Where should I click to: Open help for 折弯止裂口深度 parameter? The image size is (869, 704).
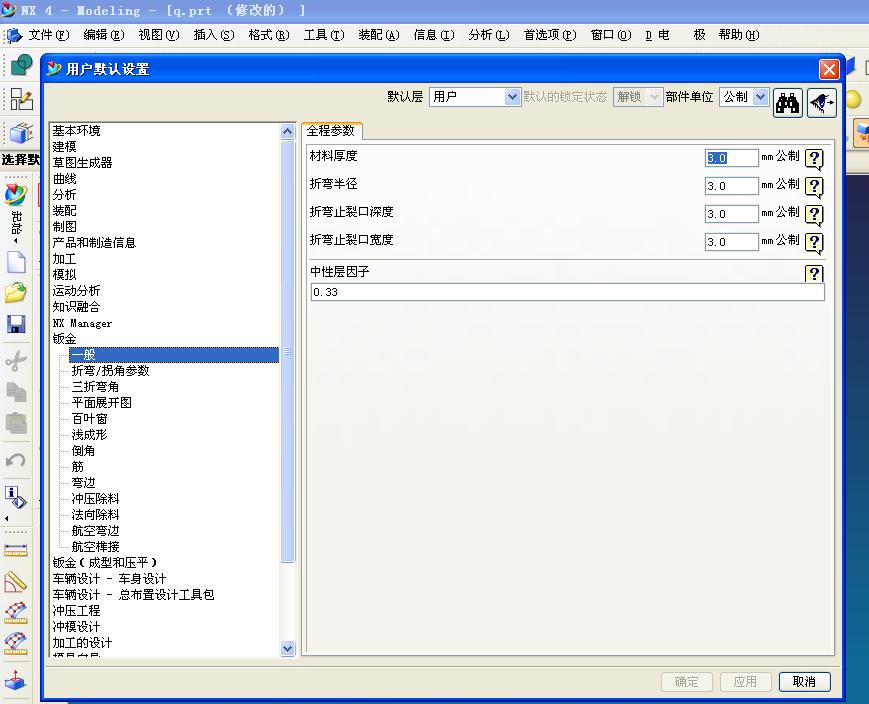click(x=814, y=215)
